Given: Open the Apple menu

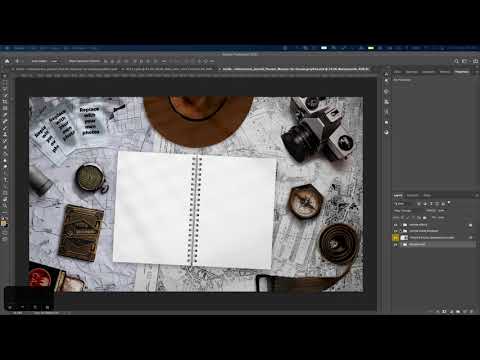Looking at the screenshot, I should click(7, 48).
